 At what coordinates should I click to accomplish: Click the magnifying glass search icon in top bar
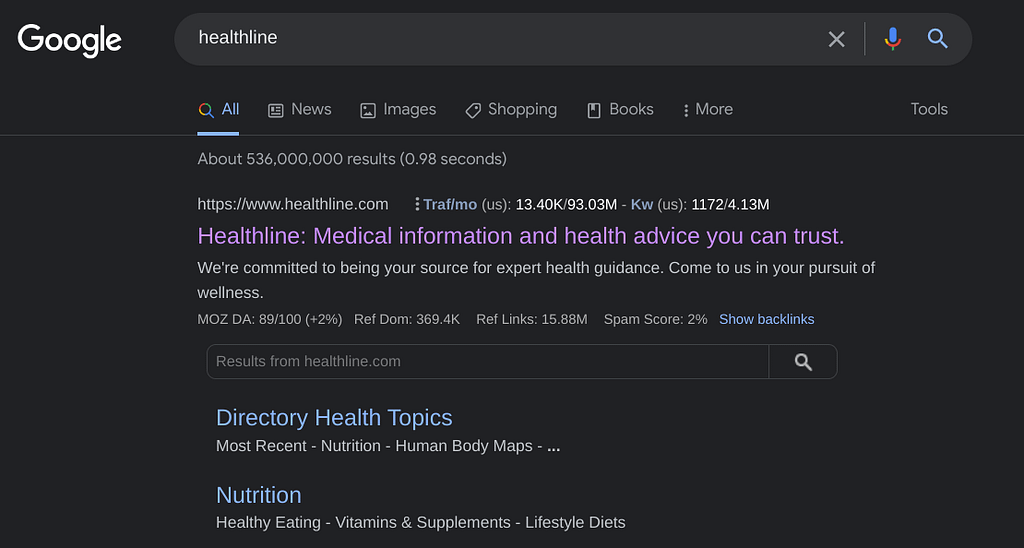[x=937, y=39]
